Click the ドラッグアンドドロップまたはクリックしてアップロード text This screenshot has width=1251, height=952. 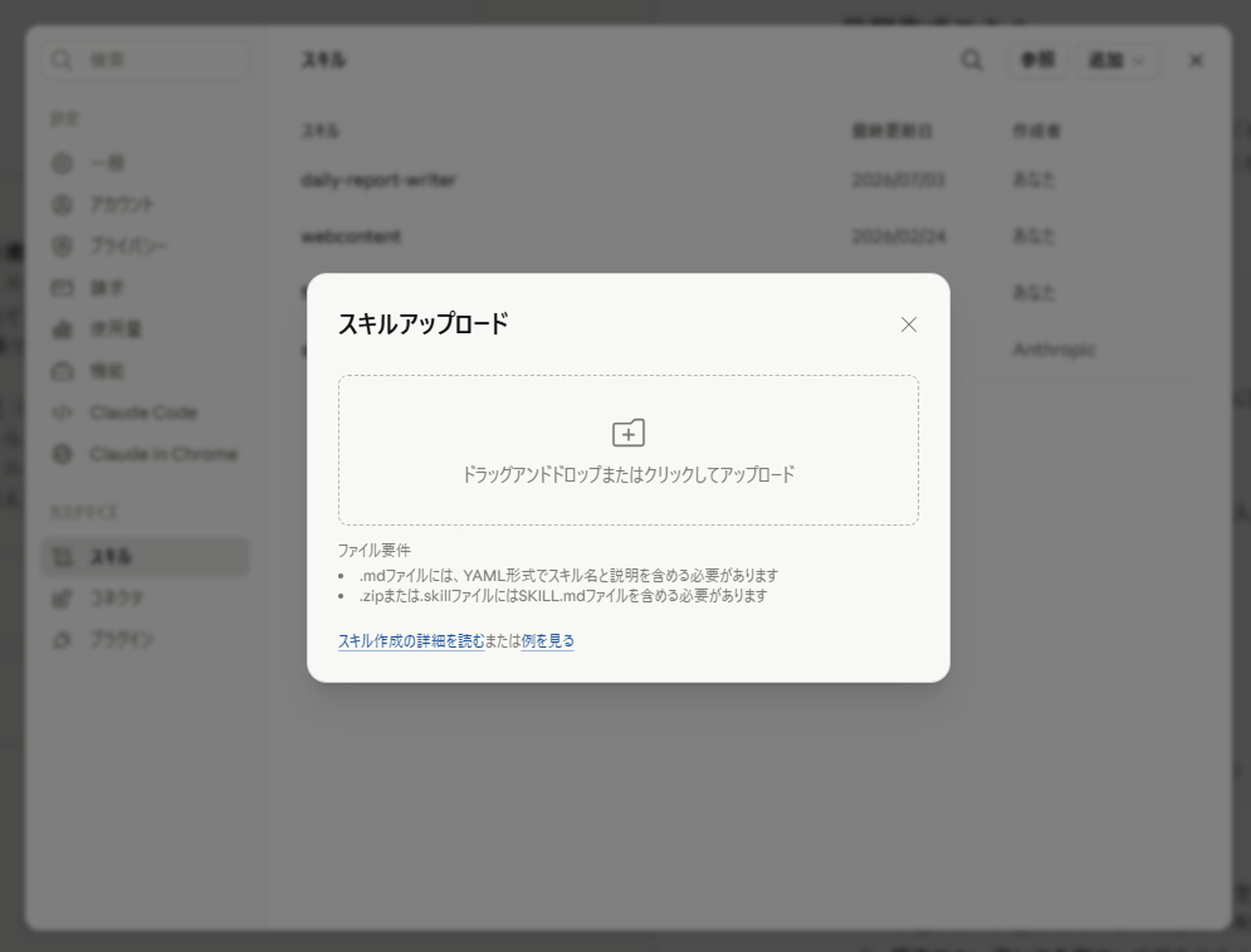628,474
